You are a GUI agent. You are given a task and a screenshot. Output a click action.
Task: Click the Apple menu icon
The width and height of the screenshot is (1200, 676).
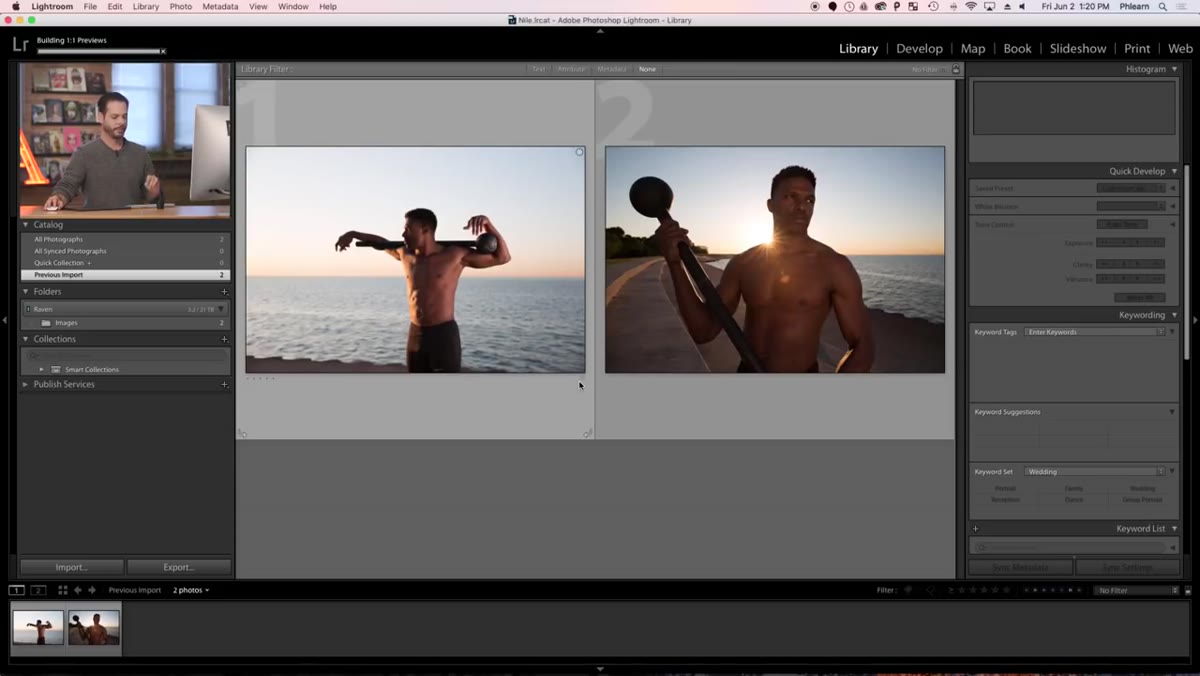[x=15, y=6]
